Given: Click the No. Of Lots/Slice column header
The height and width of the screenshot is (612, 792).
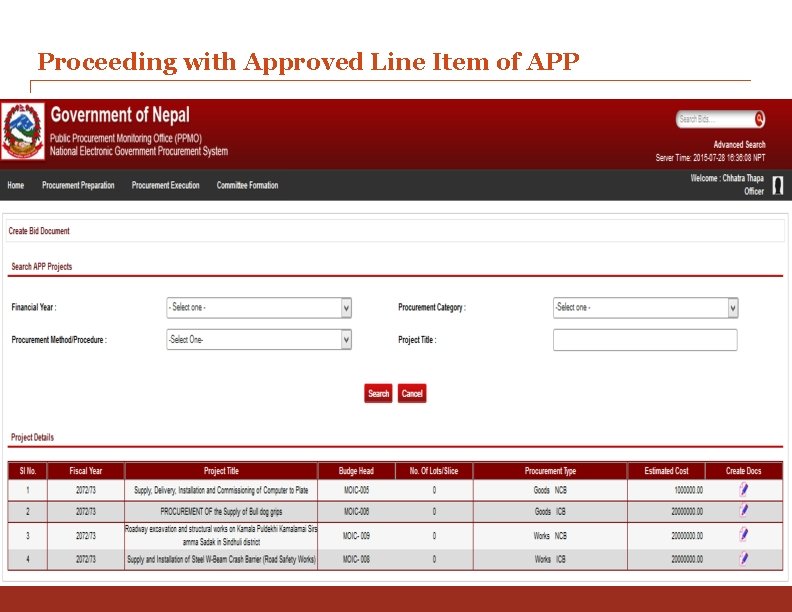Looking at the screenshot, I should click(434, 471).
